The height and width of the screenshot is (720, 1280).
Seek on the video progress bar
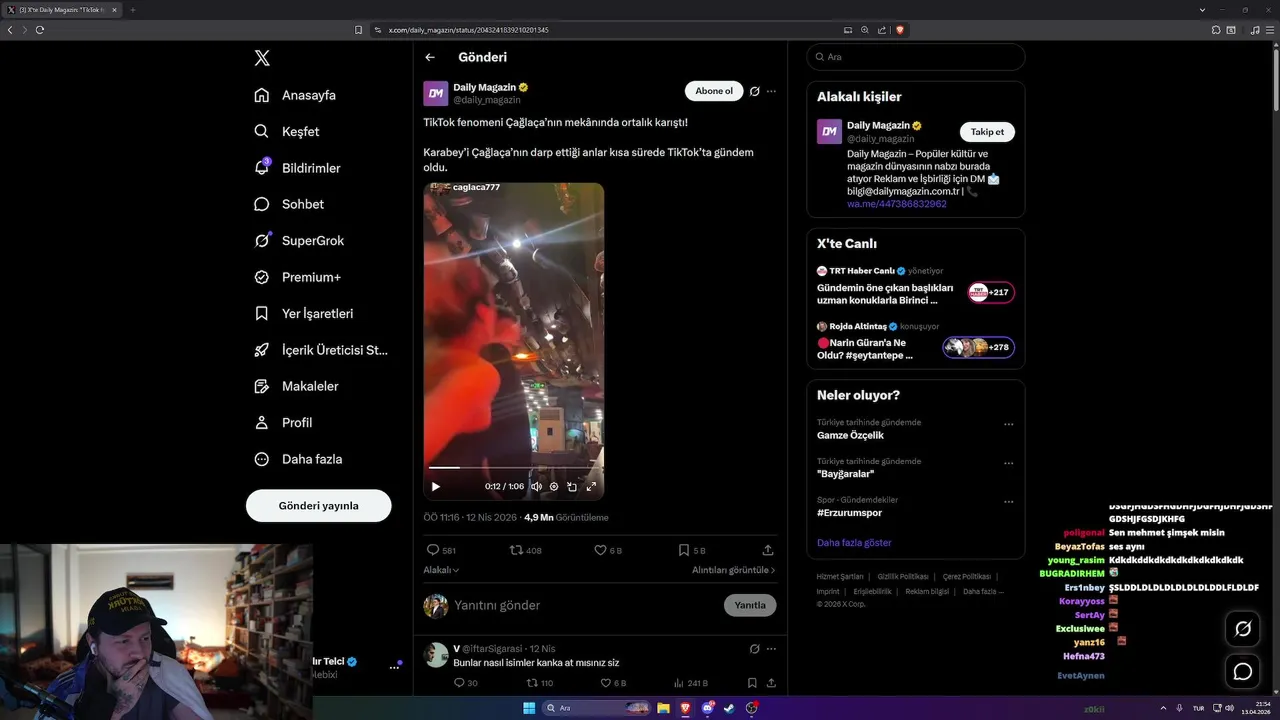coord(513,467)
